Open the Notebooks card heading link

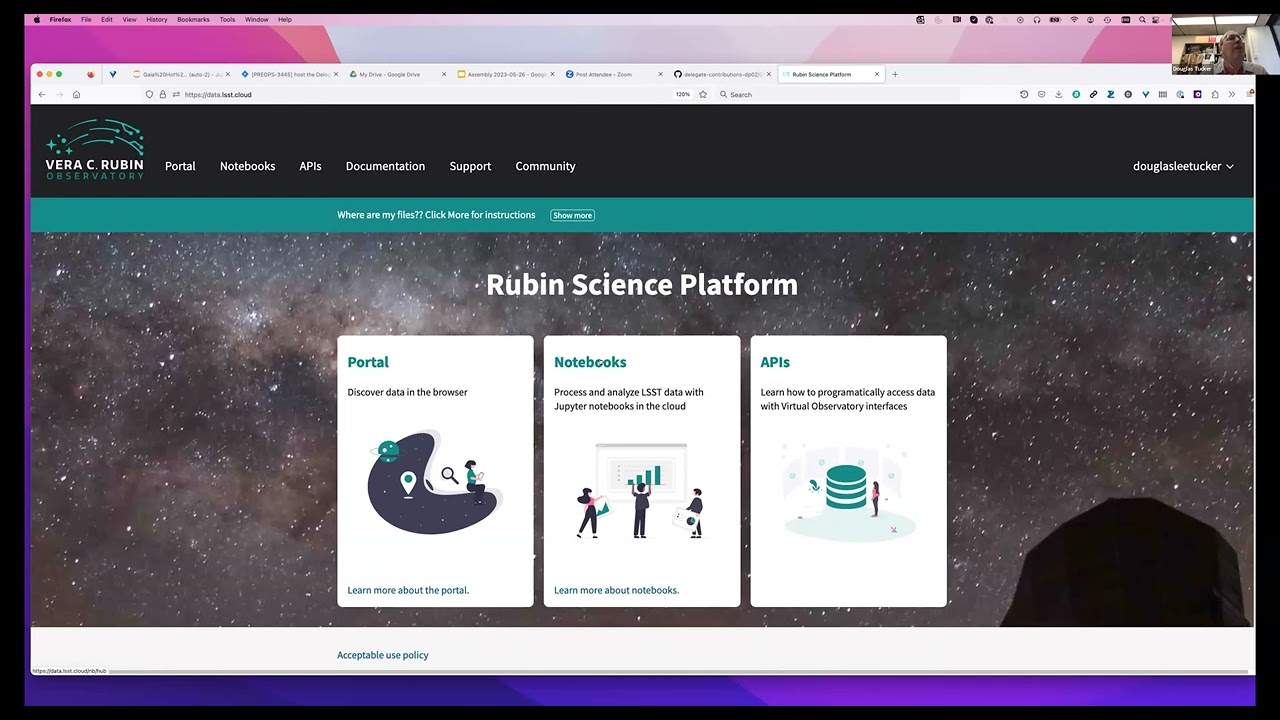[590, 362]
